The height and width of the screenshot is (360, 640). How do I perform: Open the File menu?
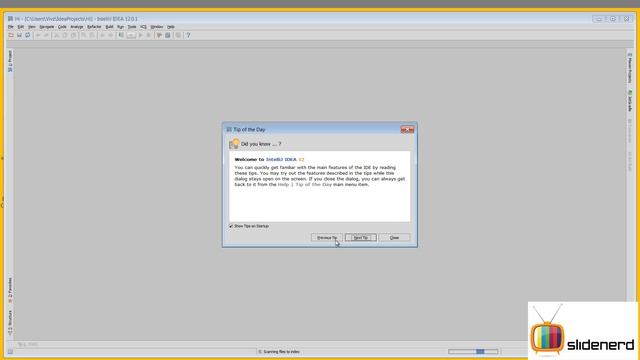11,27
